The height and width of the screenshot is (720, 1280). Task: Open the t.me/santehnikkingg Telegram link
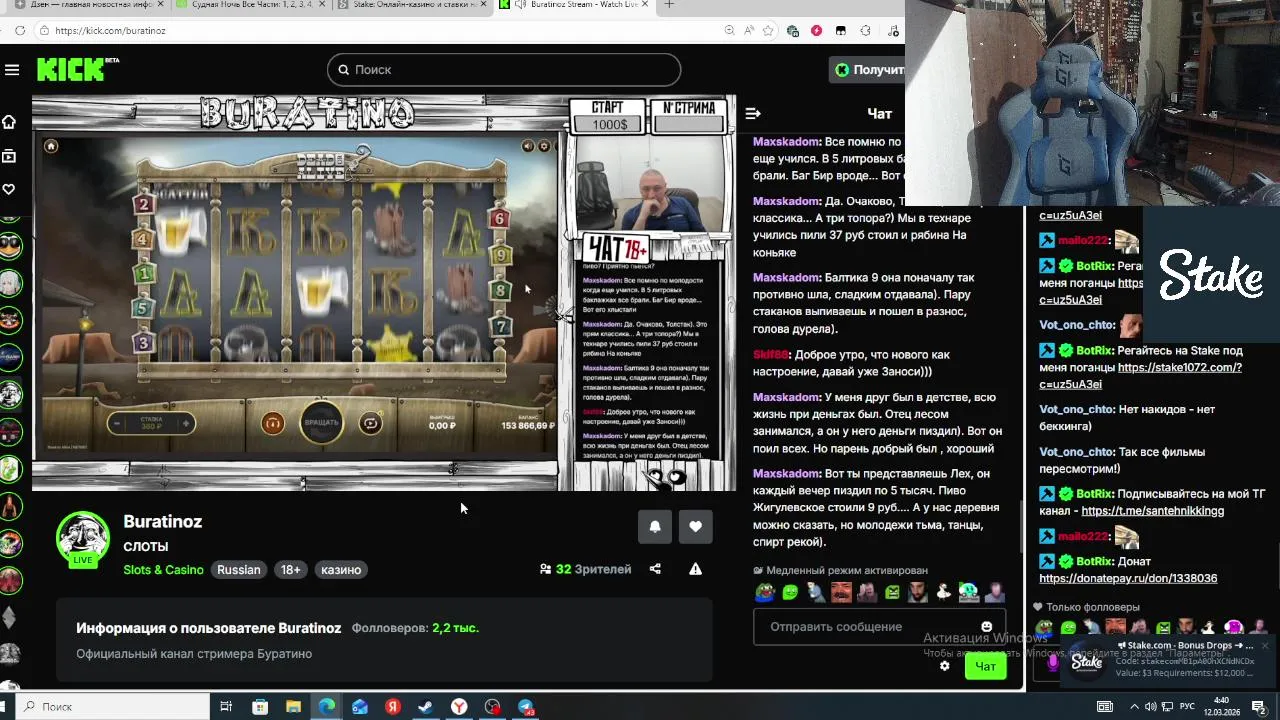point(1152,511)
